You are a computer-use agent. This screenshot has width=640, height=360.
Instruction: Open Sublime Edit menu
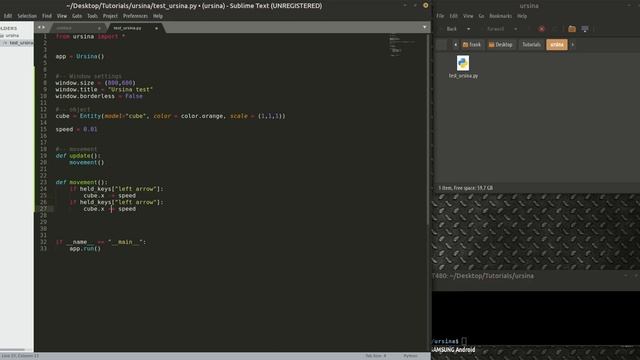coord(8,16)
